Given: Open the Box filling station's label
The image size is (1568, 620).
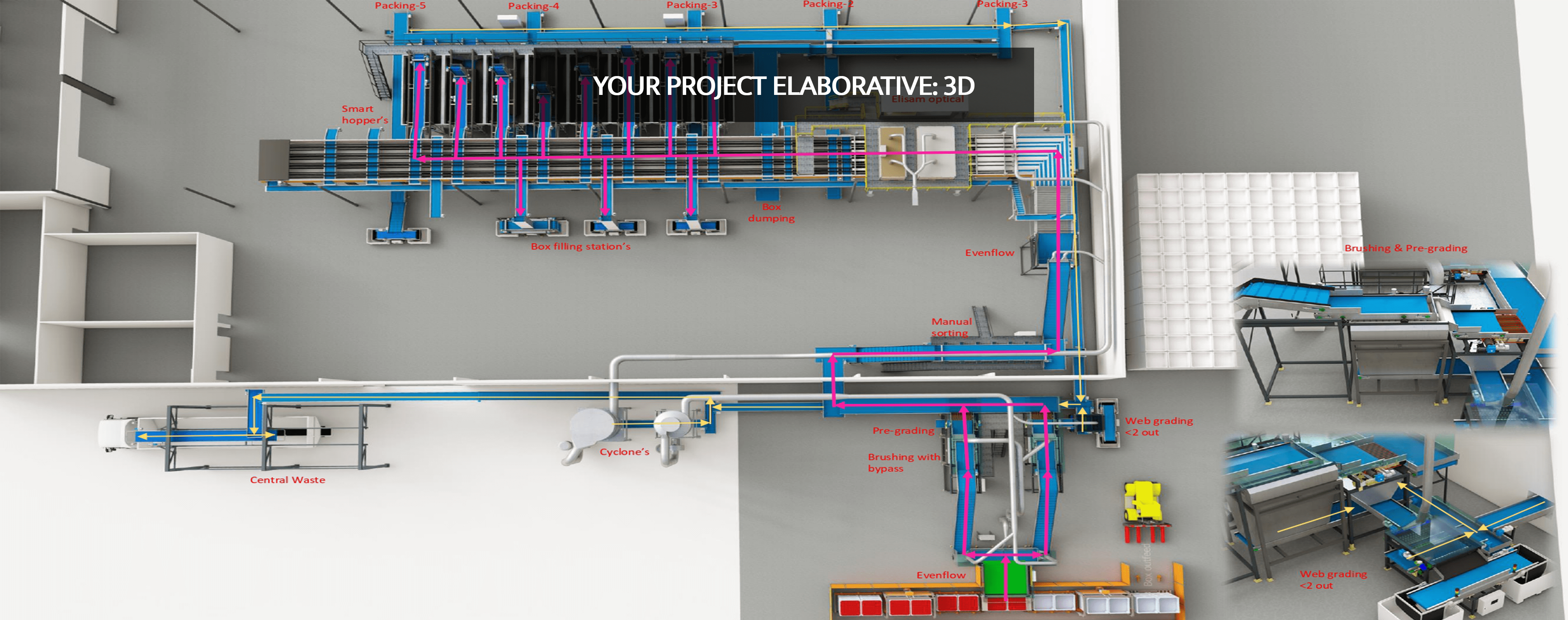Looking at the screenshot, I should (580, 246).
